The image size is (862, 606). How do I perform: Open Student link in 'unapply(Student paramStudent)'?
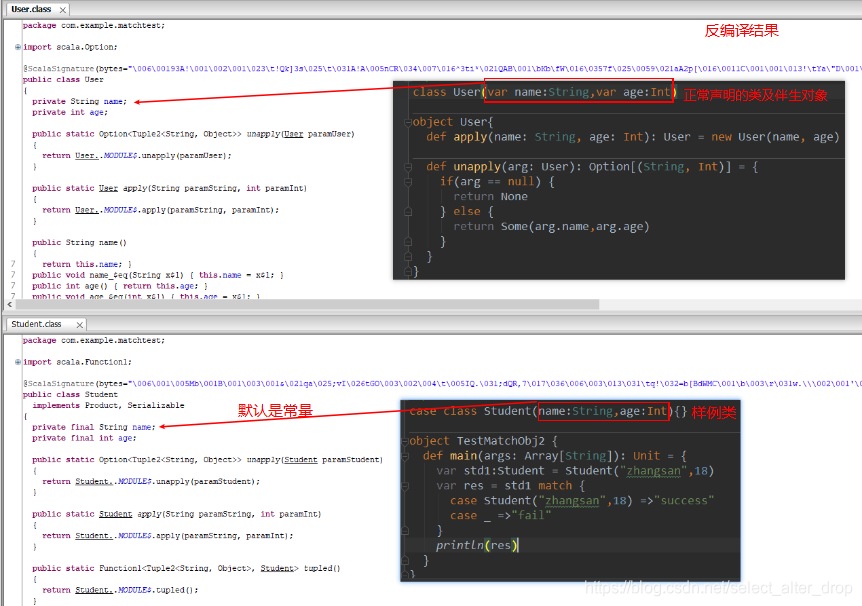[301, 460]
